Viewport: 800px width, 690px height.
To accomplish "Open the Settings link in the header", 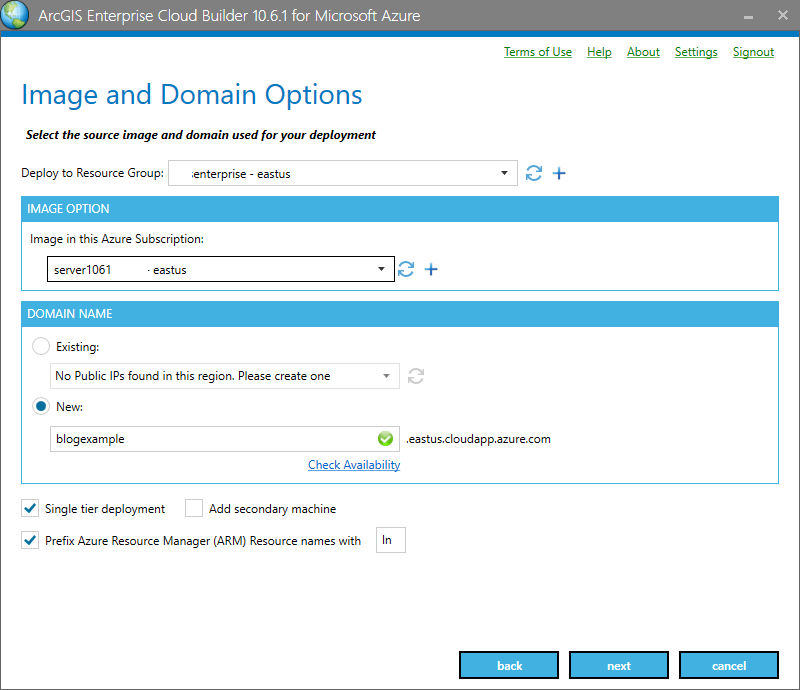I will (x=696, y=52).
